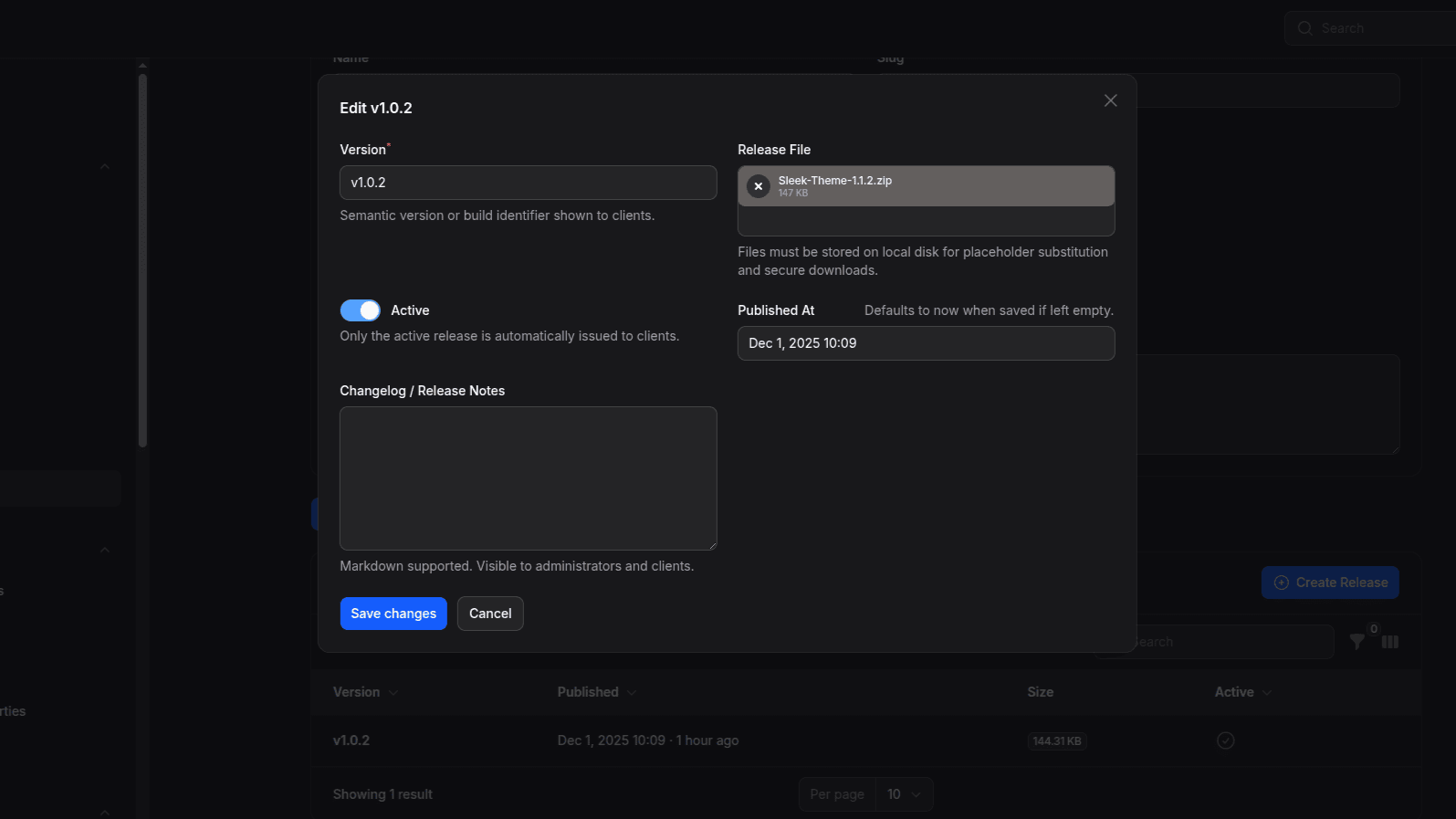1456x819 pixels.
Task: Click the empty file upload drop area
Action: (926, 221)
